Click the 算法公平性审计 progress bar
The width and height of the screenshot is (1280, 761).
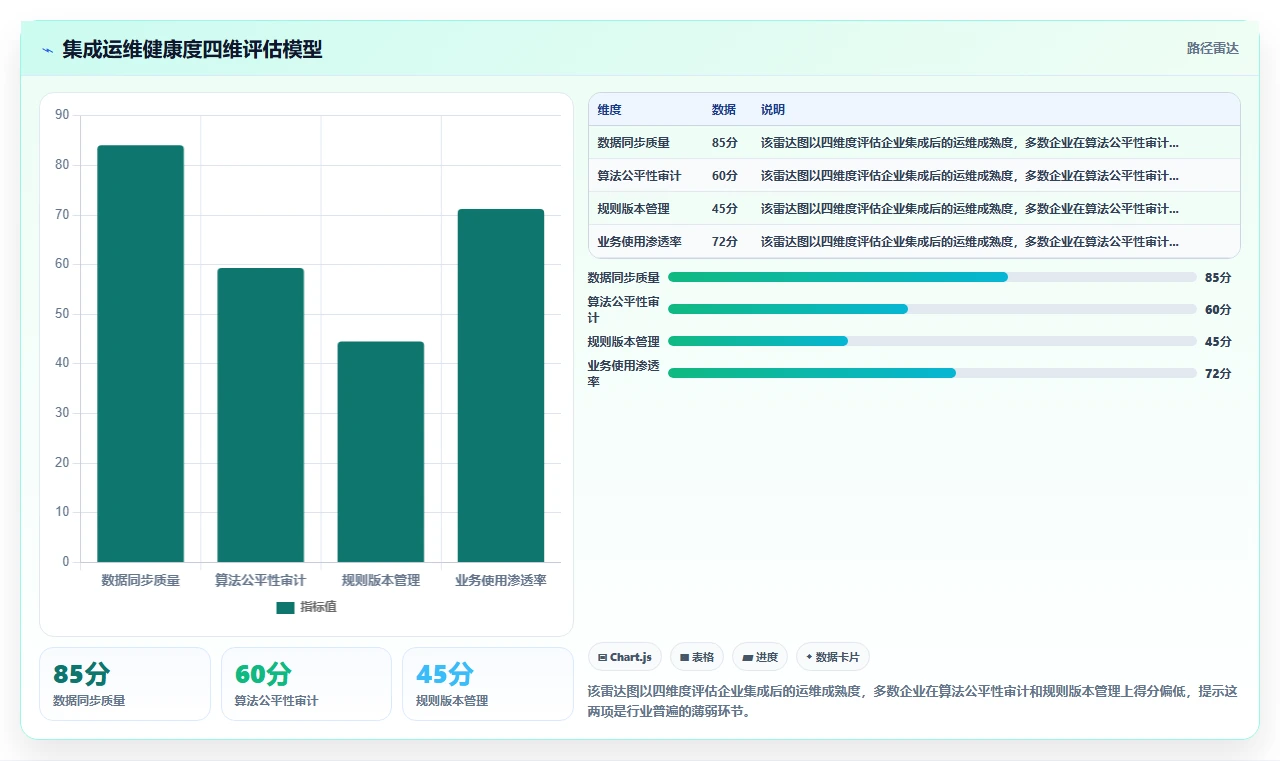pyautogui.click(x=932, y=309)
